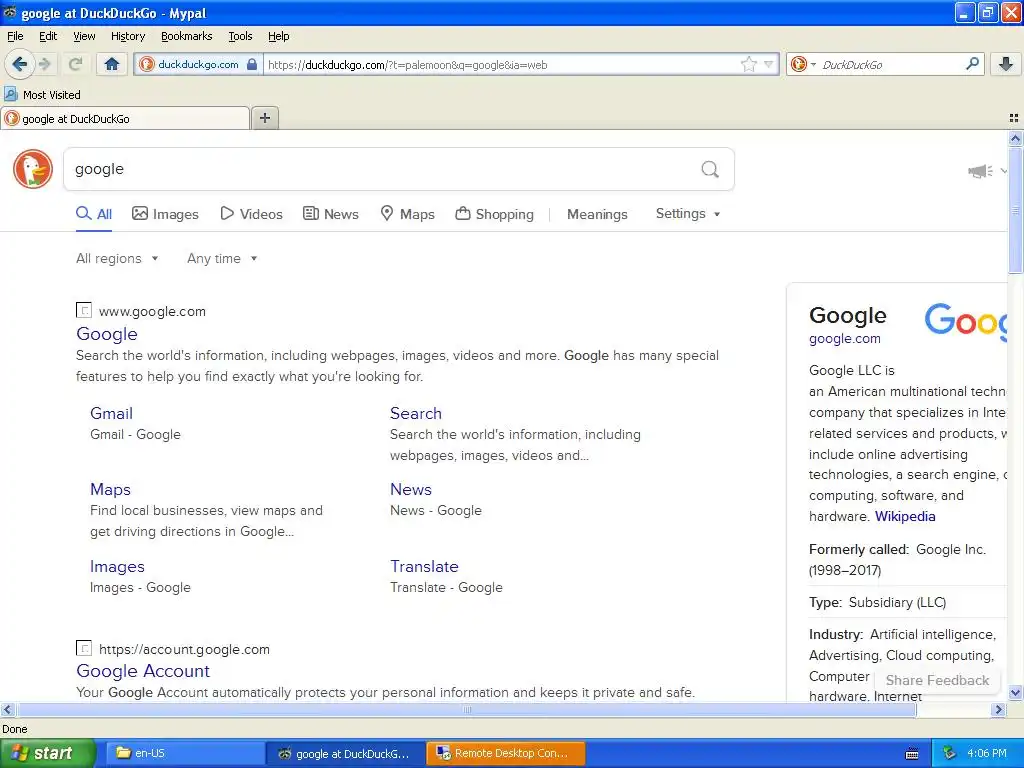Open the search engine selector in the search box

click(803, 64)
